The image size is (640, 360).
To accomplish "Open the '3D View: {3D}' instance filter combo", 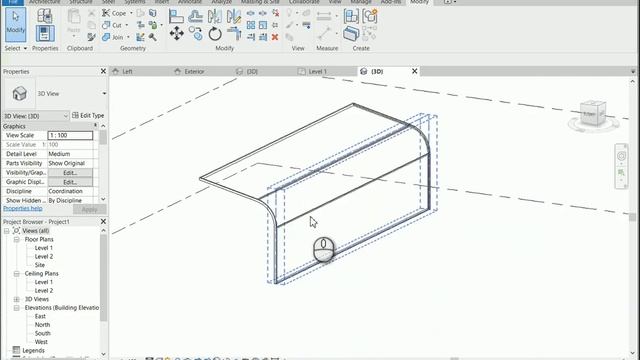I will pos(36,116).
